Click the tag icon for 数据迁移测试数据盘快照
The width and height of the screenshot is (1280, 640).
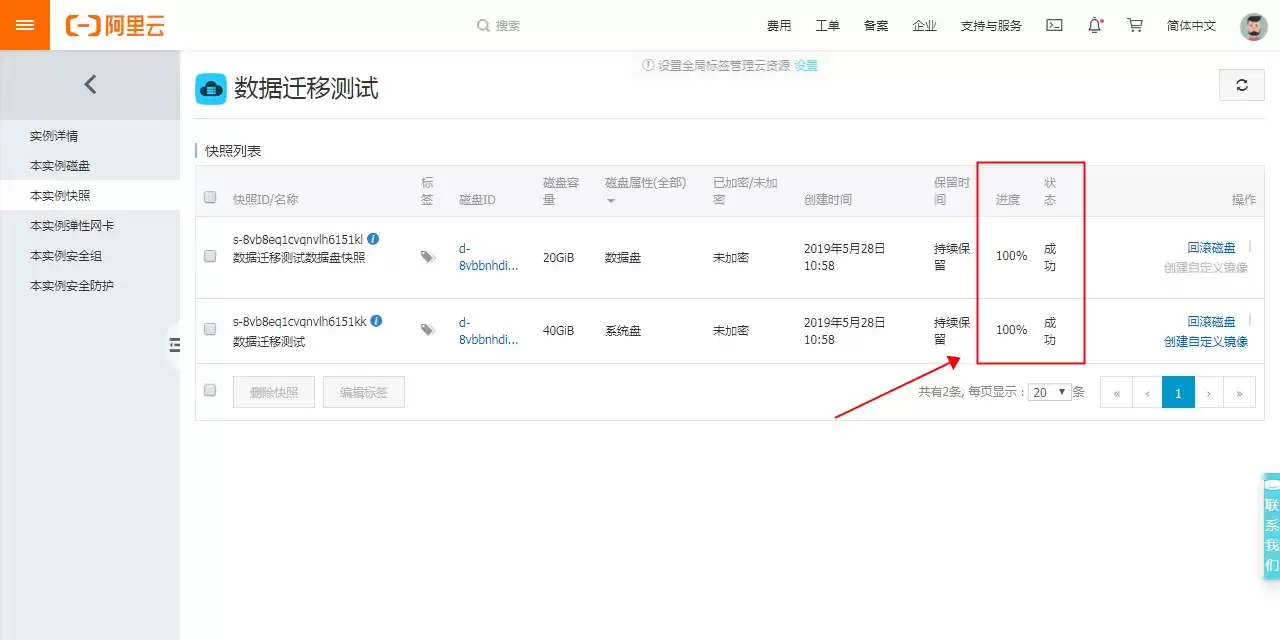(428, 257)
